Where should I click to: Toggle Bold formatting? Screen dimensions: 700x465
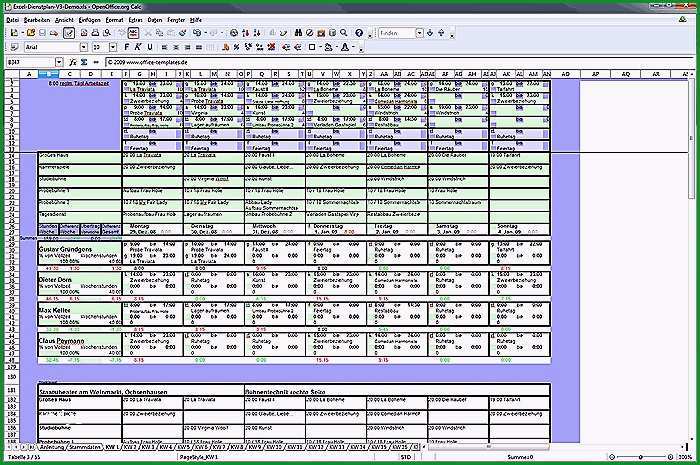(127, 47)
